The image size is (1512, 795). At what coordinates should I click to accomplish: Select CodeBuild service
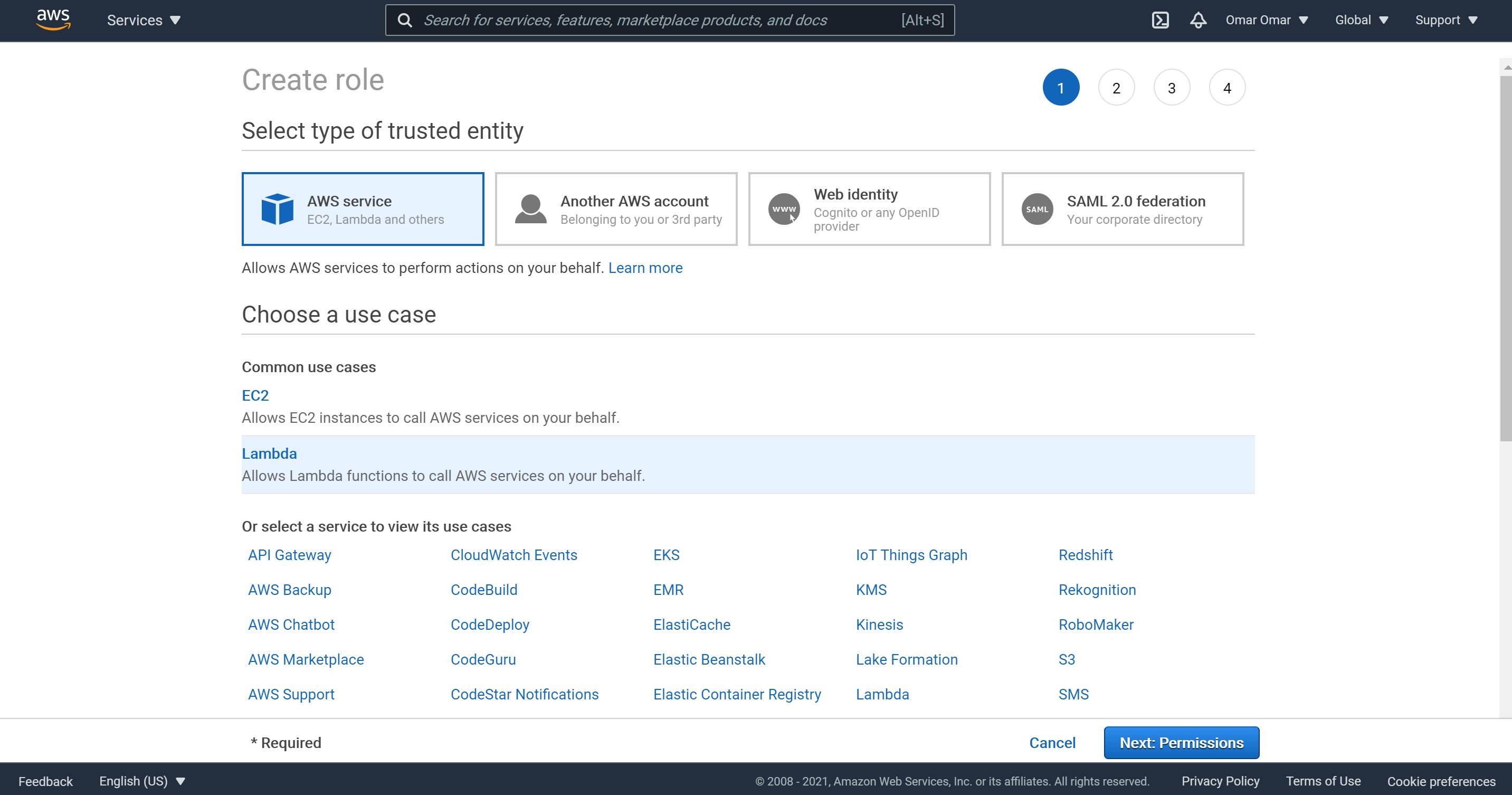pyautogui.click(x=483, y=590)
